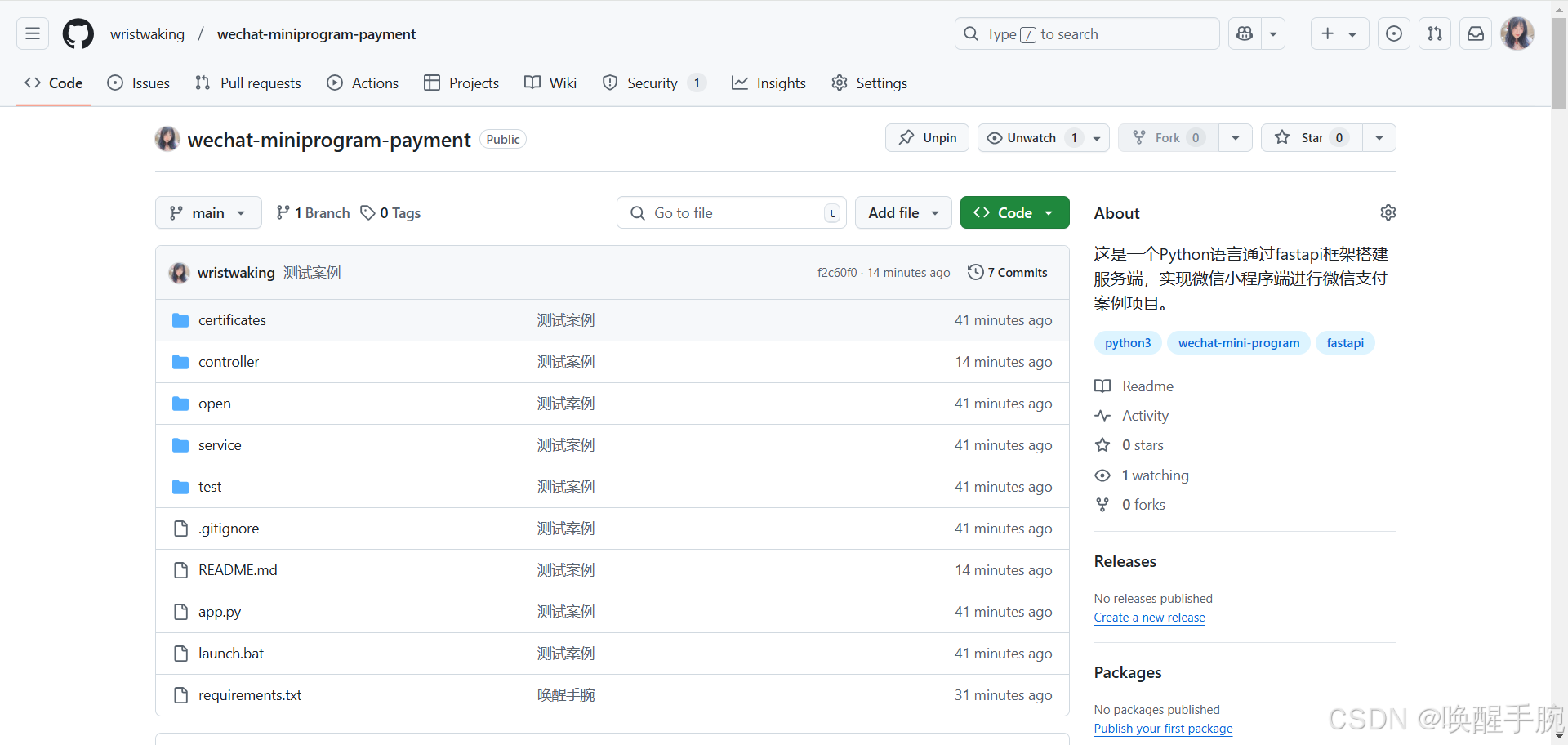The height and width of the screenshot is (745, 1568).
Task: Click the Fork button
Action: click(1169, 137)
